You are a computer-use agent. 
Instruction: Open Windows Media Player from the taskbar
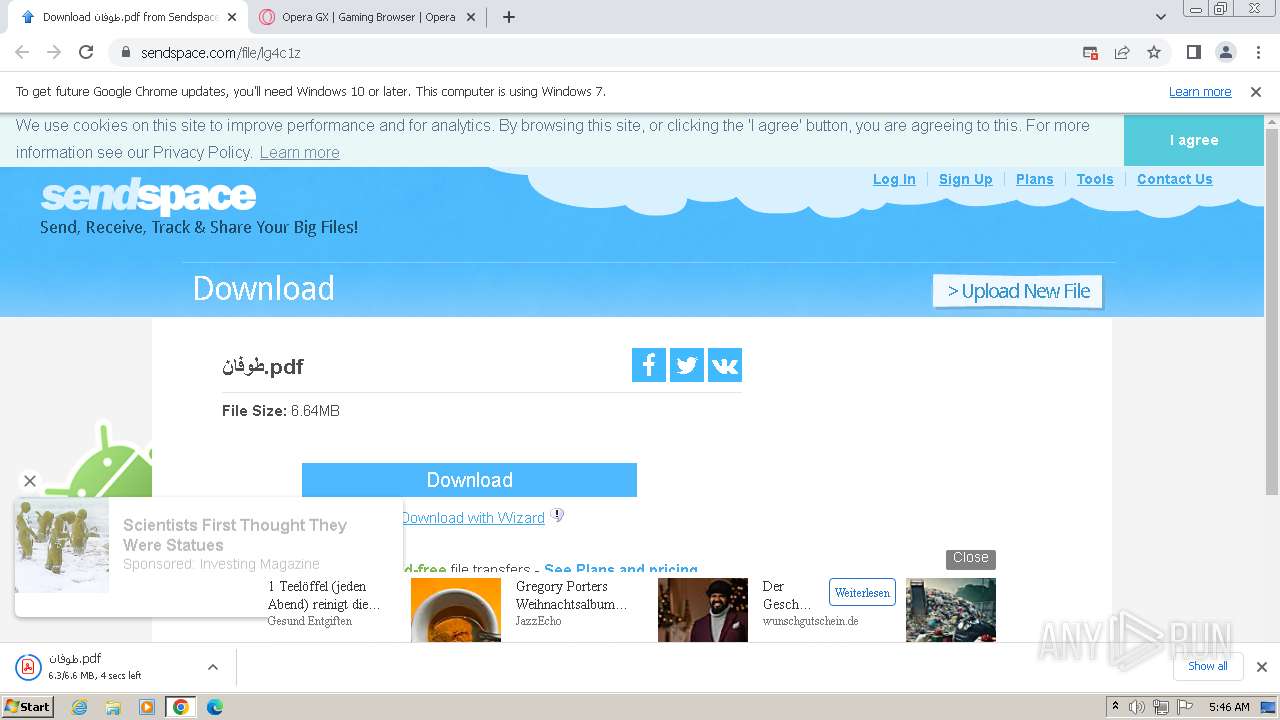pos(147,707)
